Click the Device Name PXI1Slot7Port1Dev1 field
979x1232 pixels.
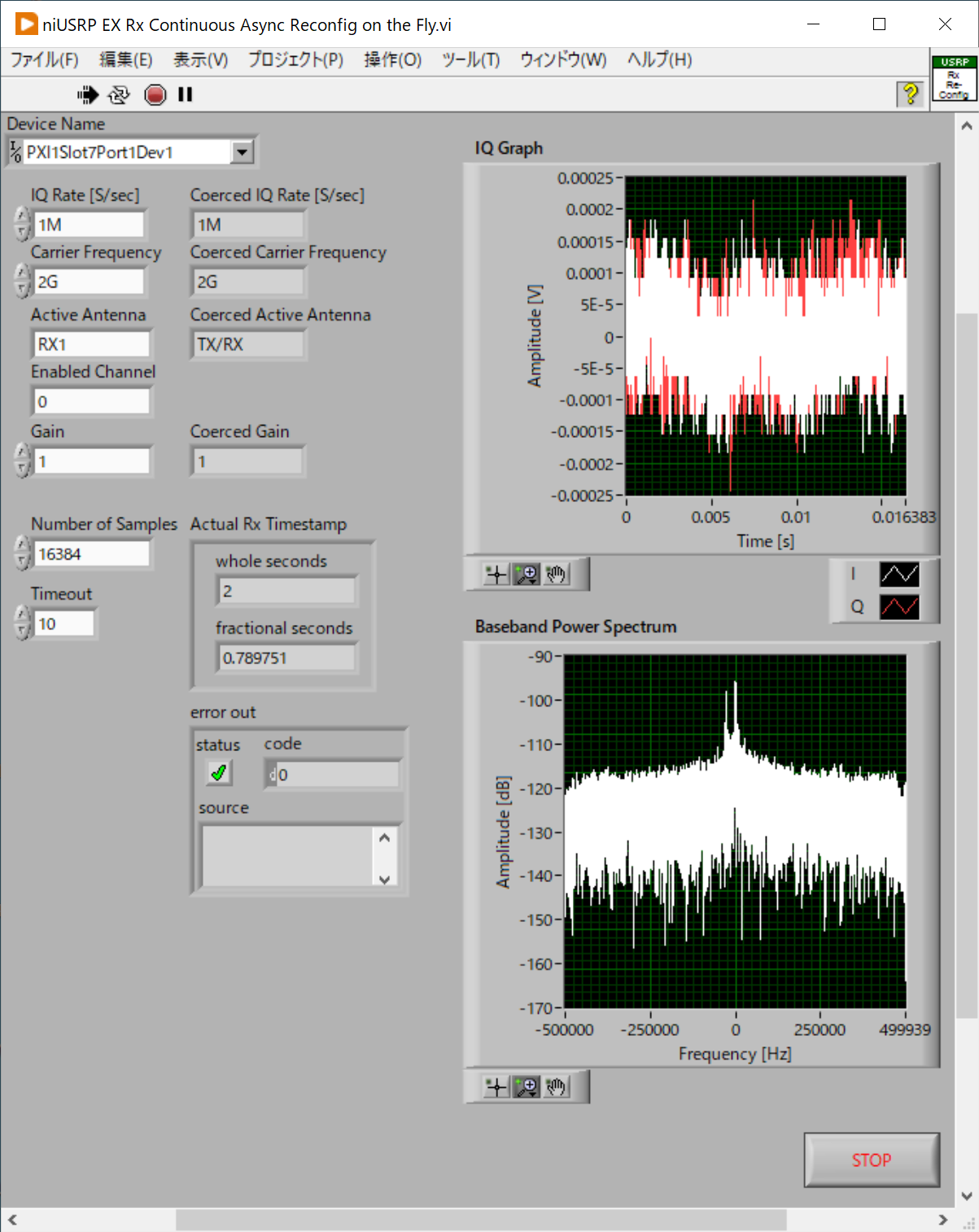(x=127, y=152)
